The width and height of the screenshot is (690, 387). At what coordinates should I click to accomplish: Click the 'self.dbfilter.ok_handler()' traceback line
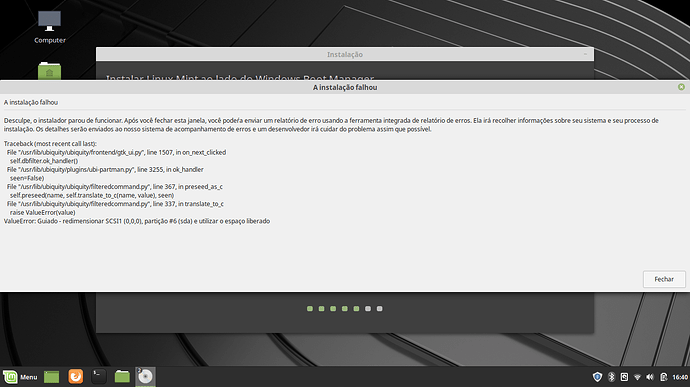(x=44, y=161)
